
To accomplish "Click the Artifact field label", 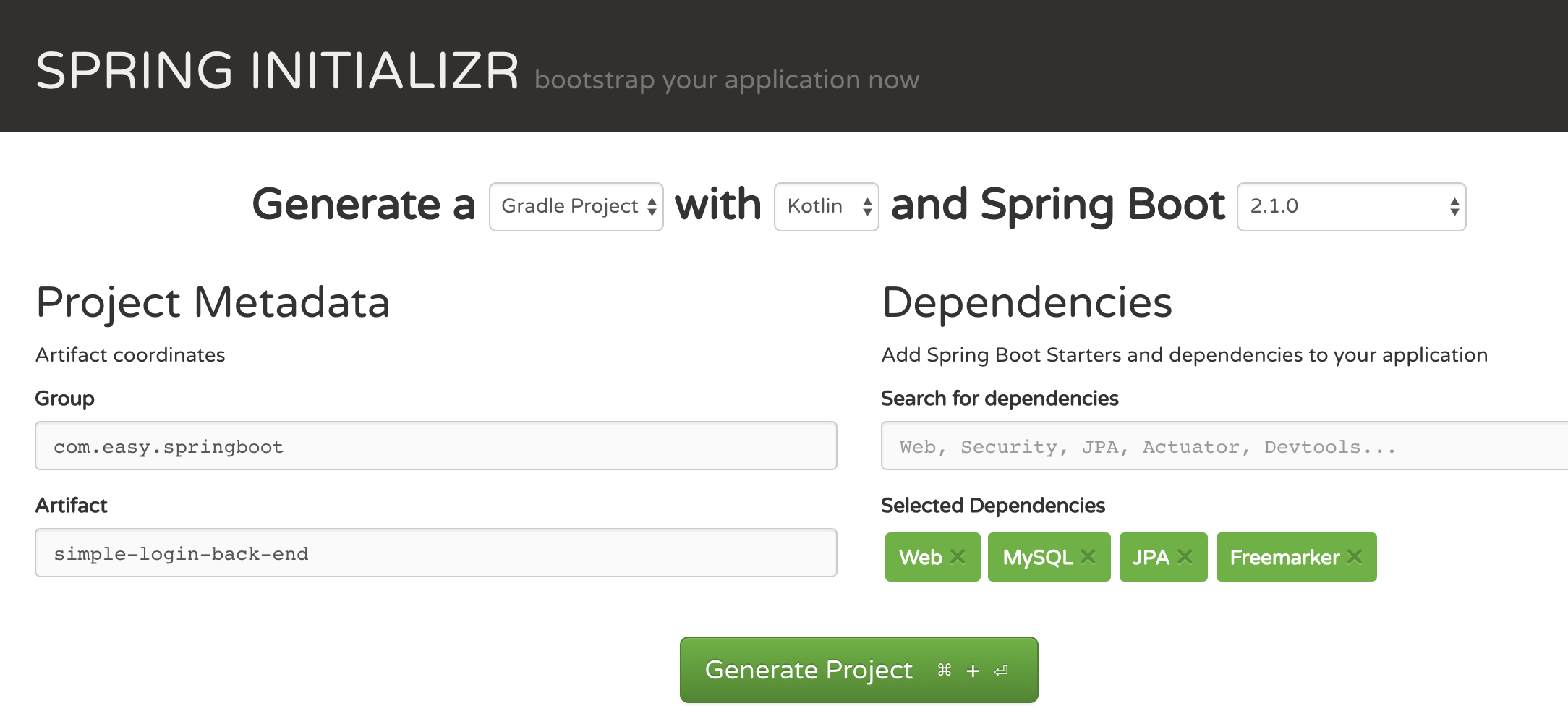I will [71, 506].
